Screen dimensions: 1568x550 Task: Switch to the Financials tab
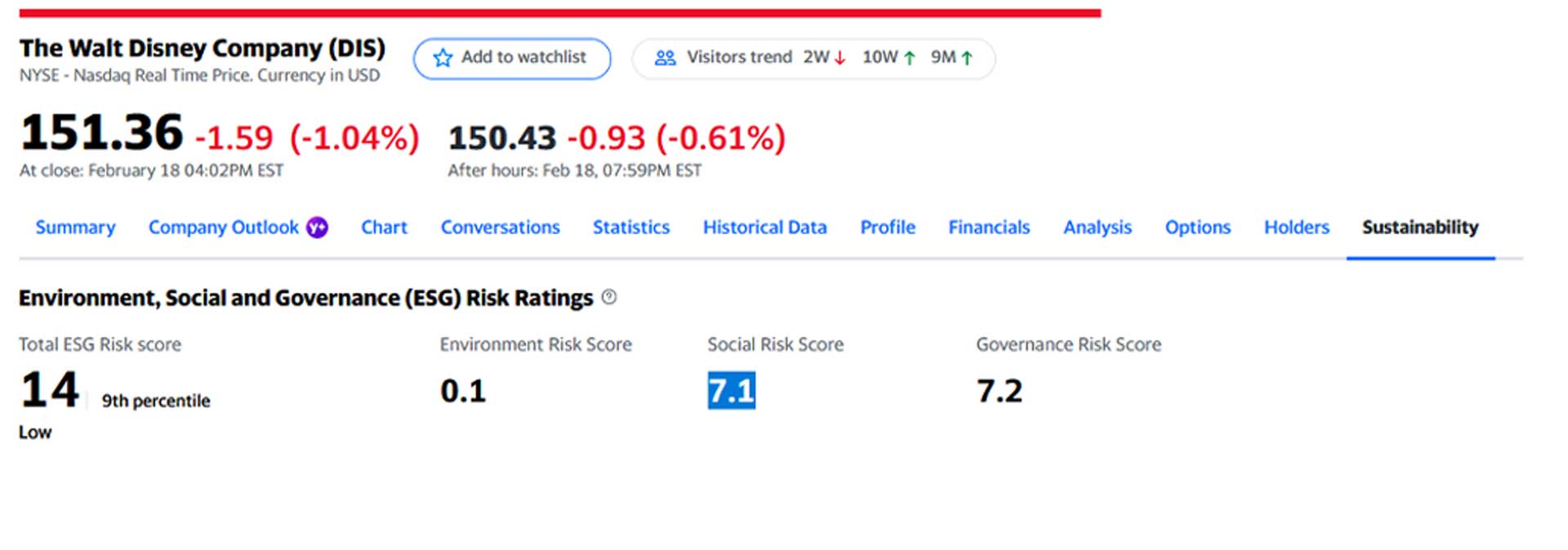[x=988, y=228]
